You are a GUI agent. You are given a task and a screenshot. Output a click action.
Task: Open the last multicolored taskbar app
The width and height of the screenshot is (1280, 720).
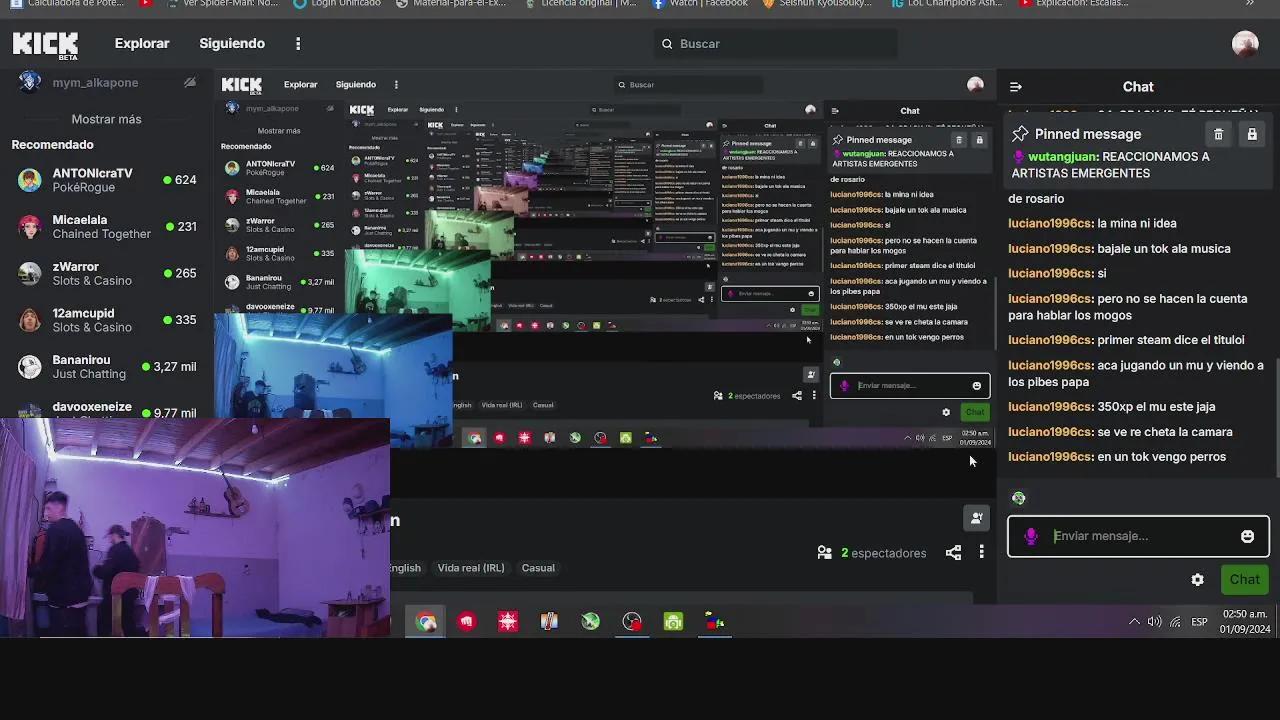[x=715, y=622]
